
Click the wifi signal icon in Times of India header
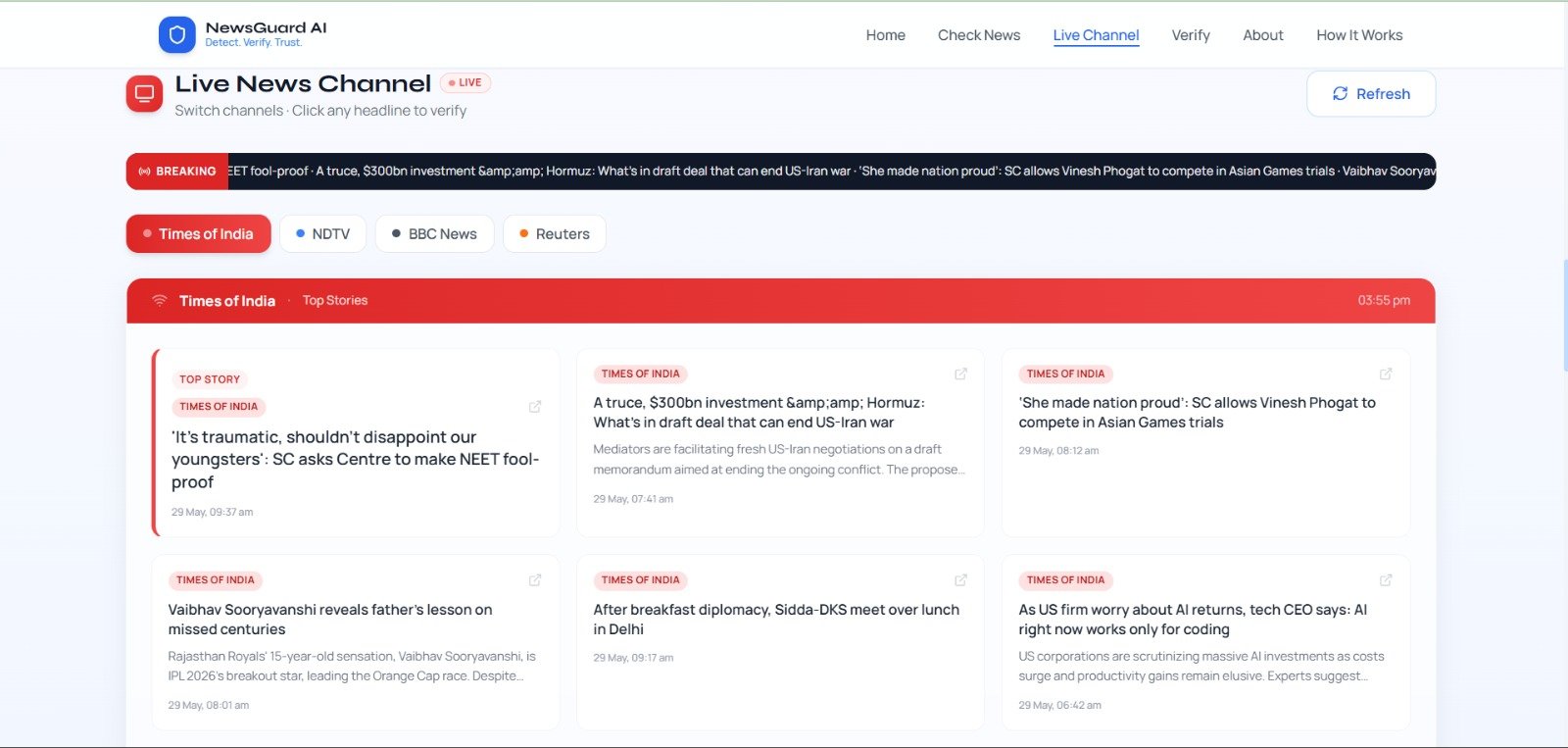(x=160, y=301)
